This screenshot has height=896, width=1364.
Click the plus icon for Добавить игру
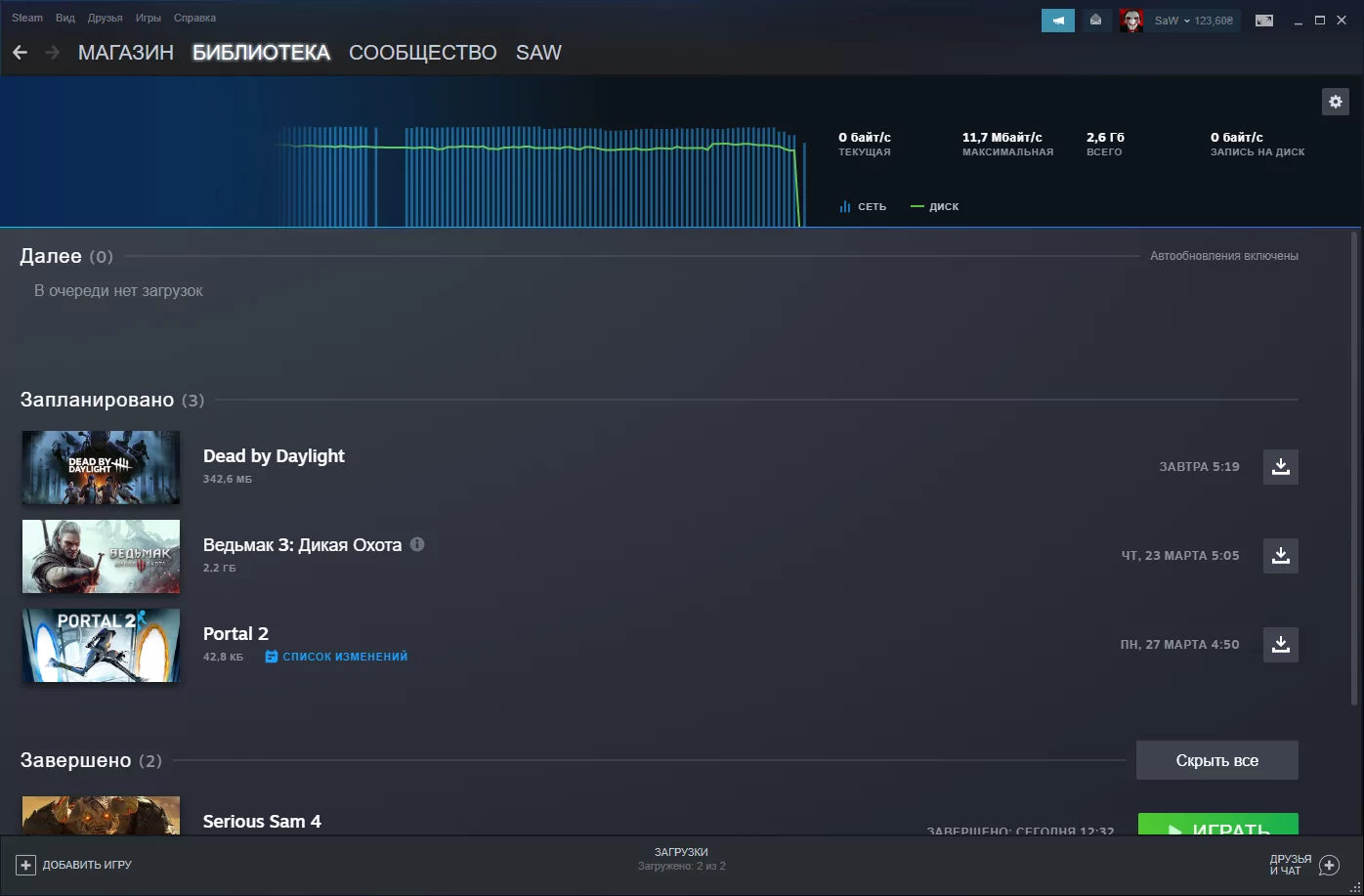[x=26, y=865]
